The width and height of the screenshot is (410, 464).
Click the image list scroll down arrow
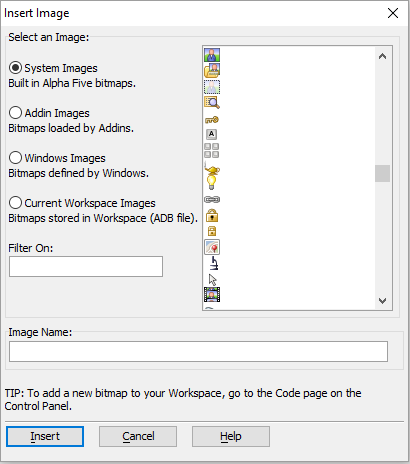click(382, 300)
